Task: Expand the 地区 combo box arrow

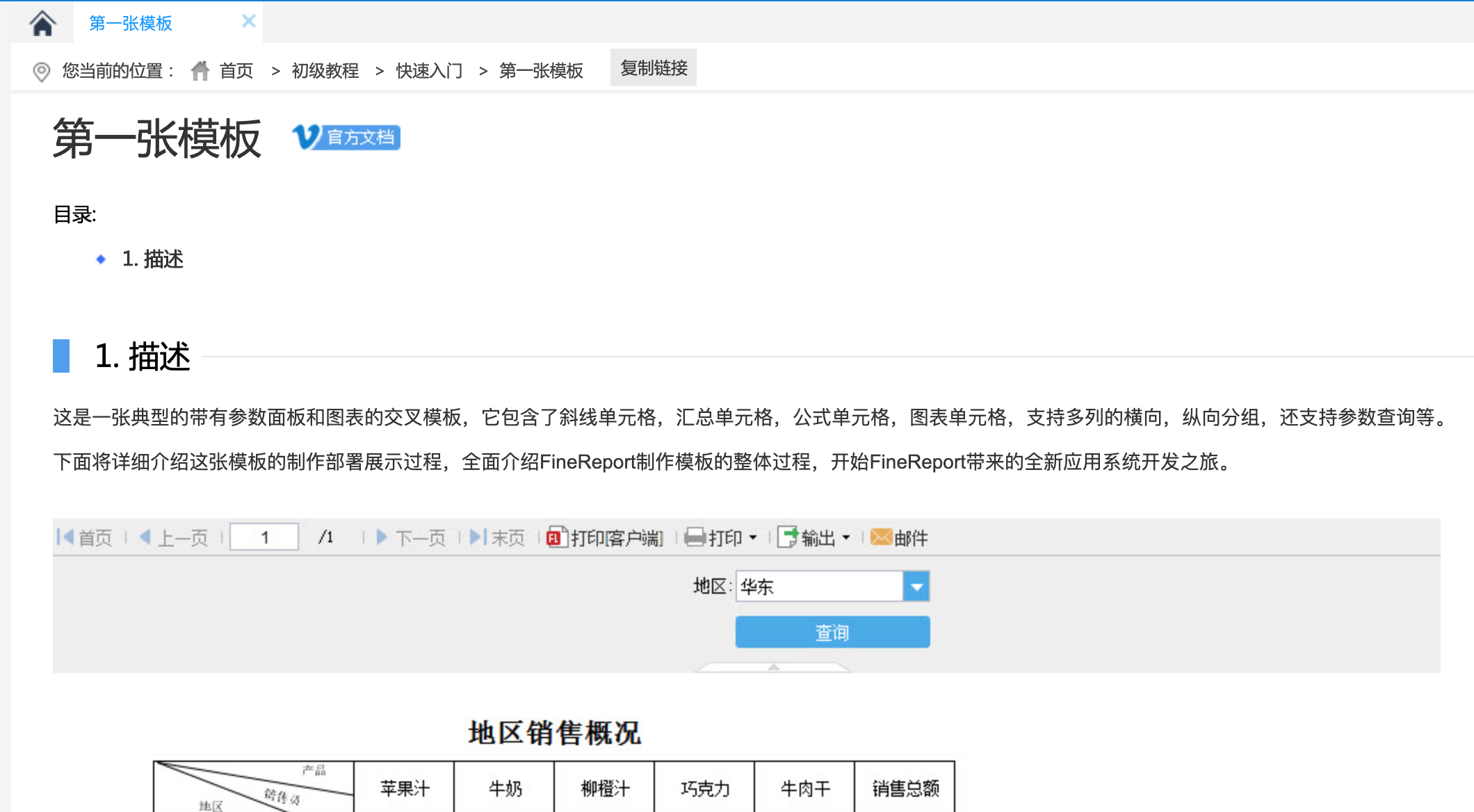Action: 916,587
